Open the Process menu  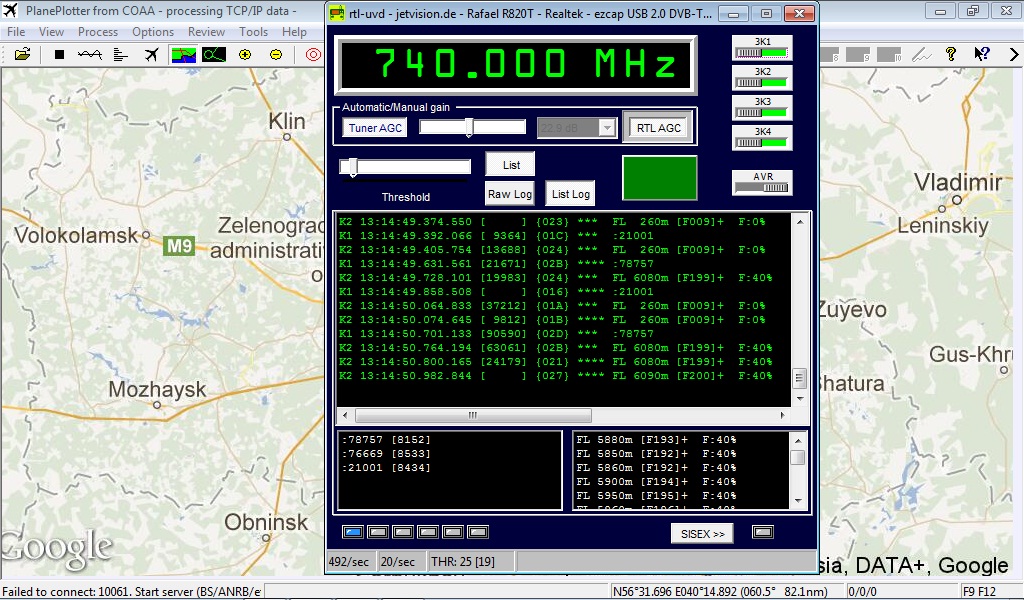[98, 31]
